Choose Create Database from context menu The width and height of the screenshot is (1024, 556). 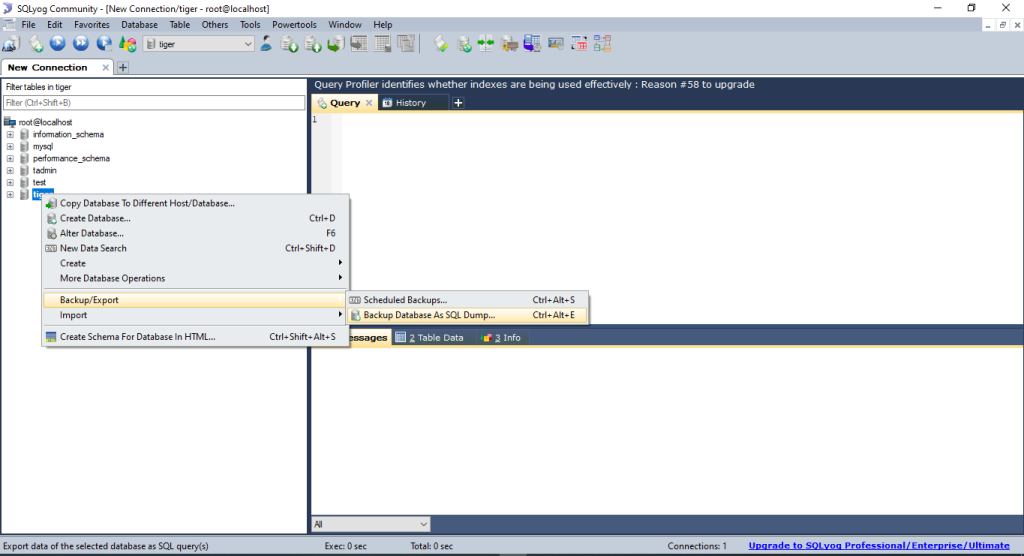[195, 218]
